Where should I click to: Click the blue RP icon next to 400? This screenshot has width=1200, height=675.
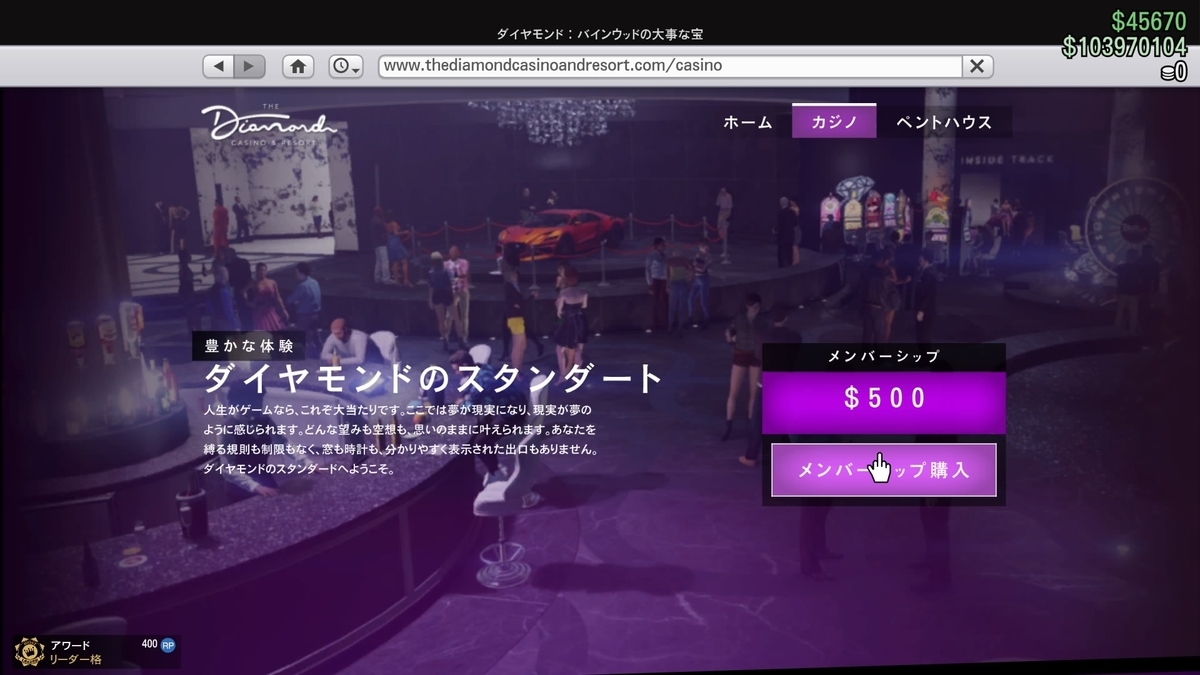point(166,647)
